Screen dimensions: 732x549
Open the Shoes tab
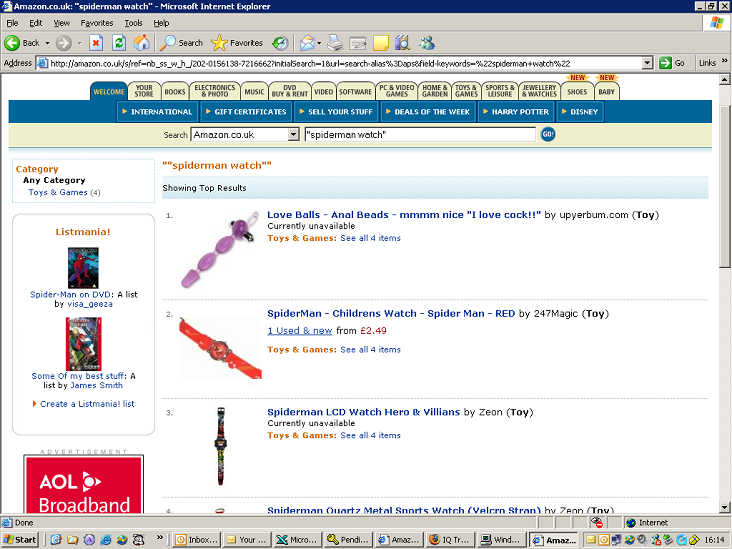[577, 92]
